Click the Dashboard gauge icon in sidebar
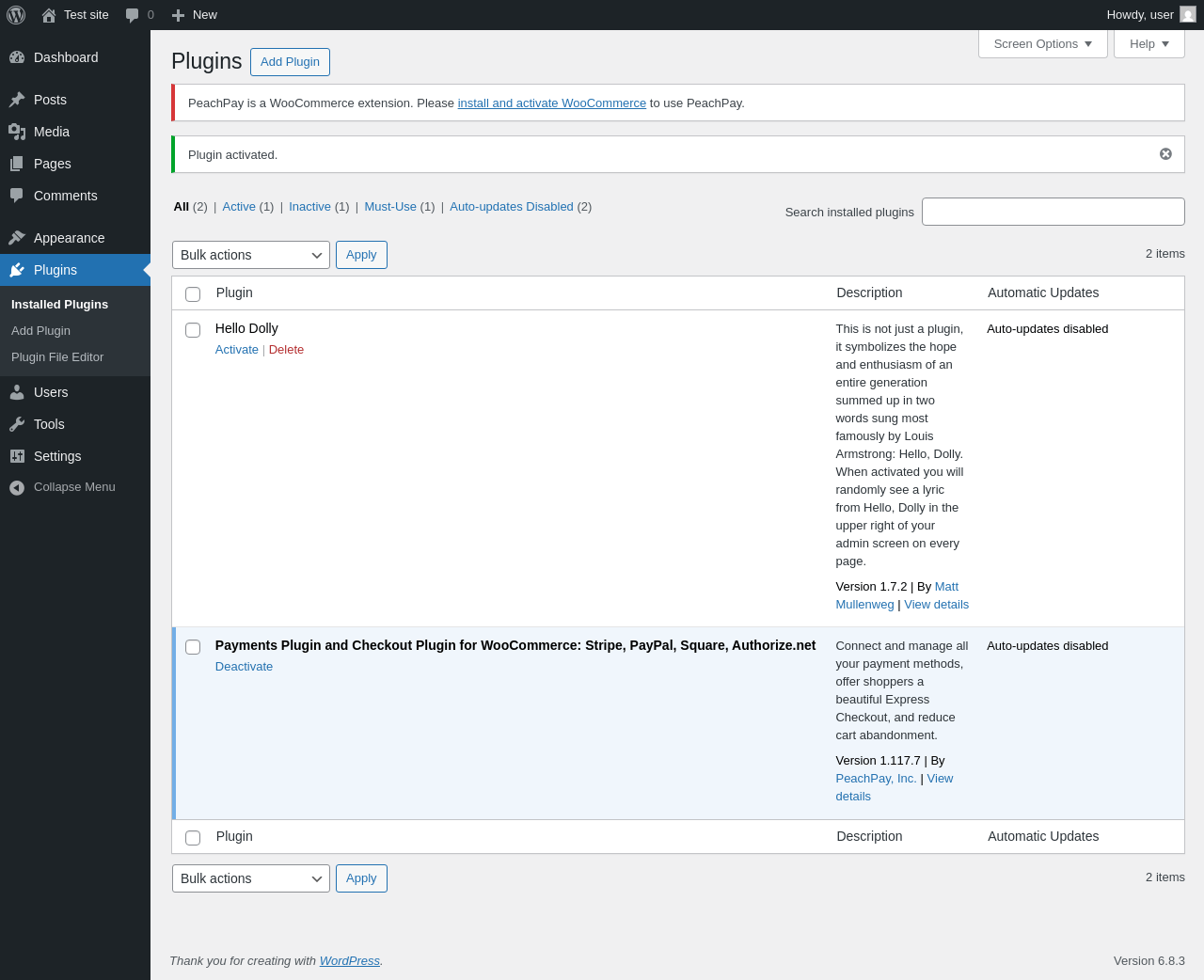The width and height of the screenshot is (1204, 980). [17, 57]
